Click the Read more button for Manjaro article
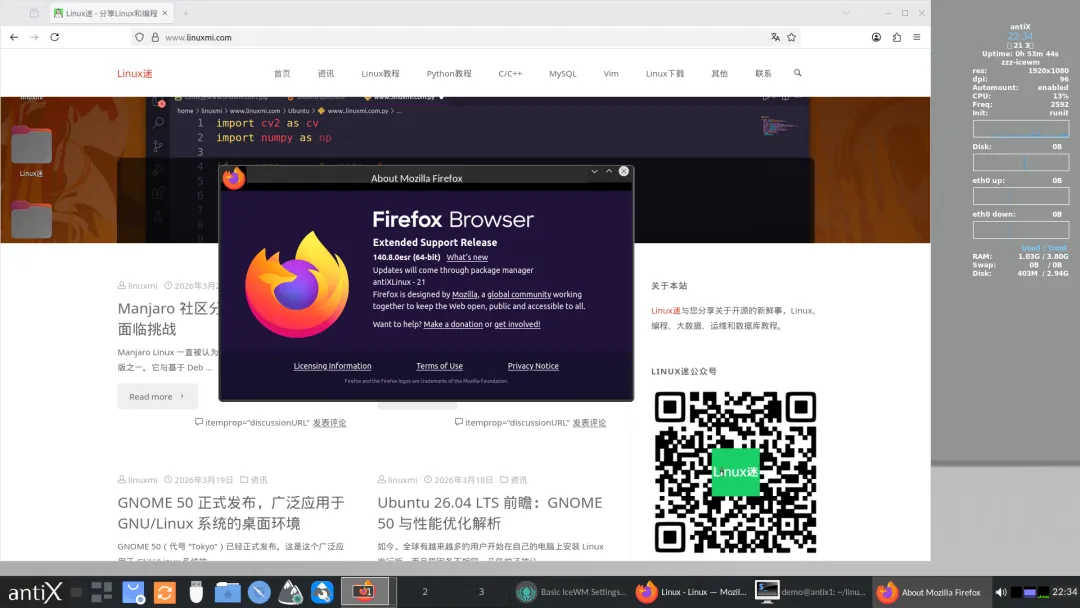 (x=157, y=397)
